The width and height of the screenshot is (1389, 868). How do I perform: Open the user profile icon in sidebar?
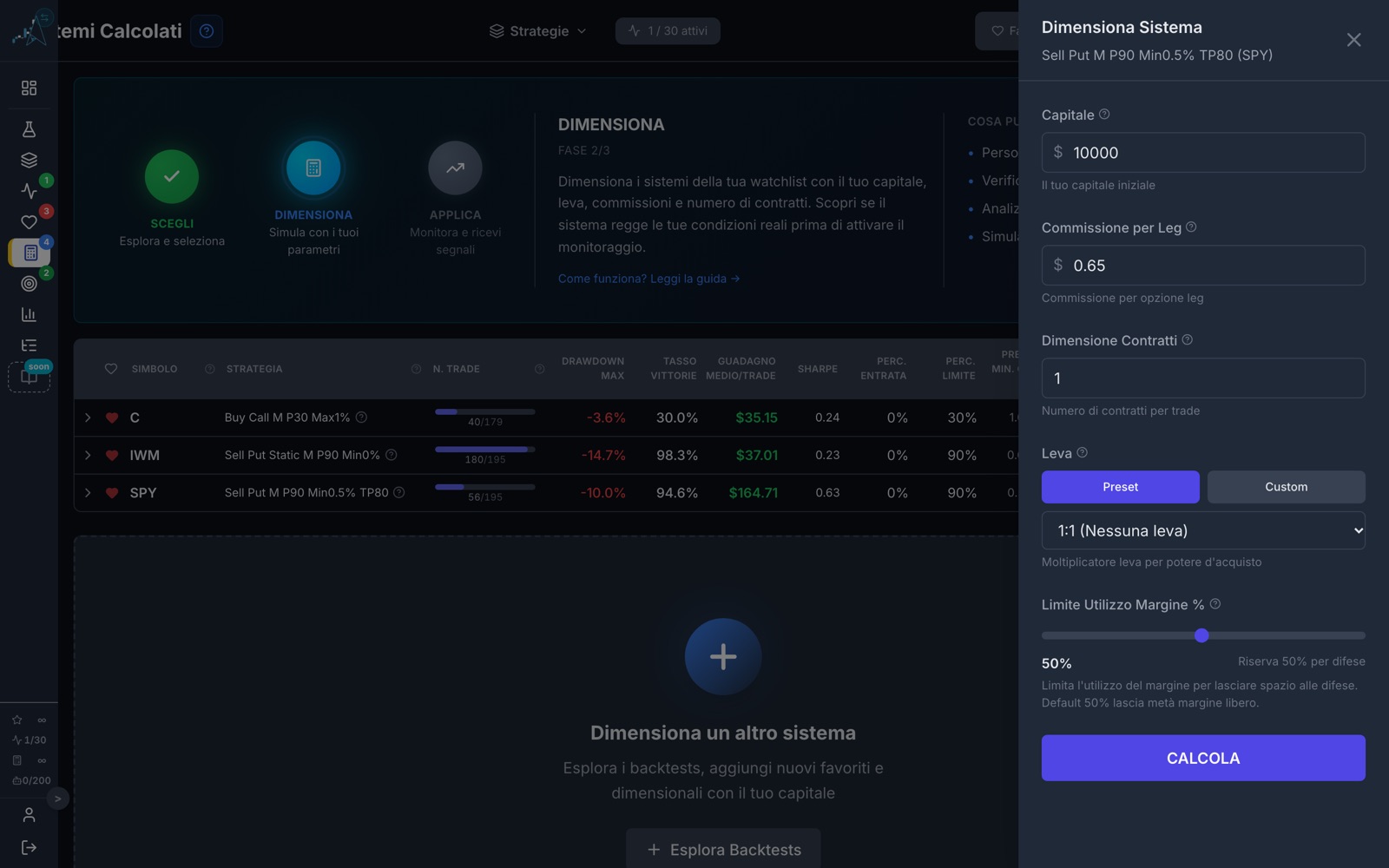[29, 815]
